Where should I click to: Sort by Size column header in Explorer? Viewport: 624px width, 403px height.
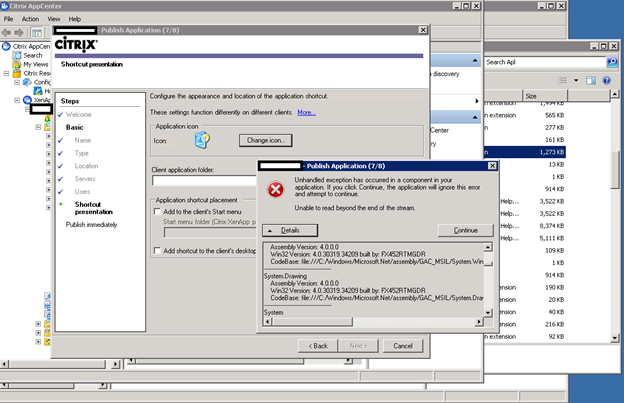pyautogui.click(x=544, y=96)
